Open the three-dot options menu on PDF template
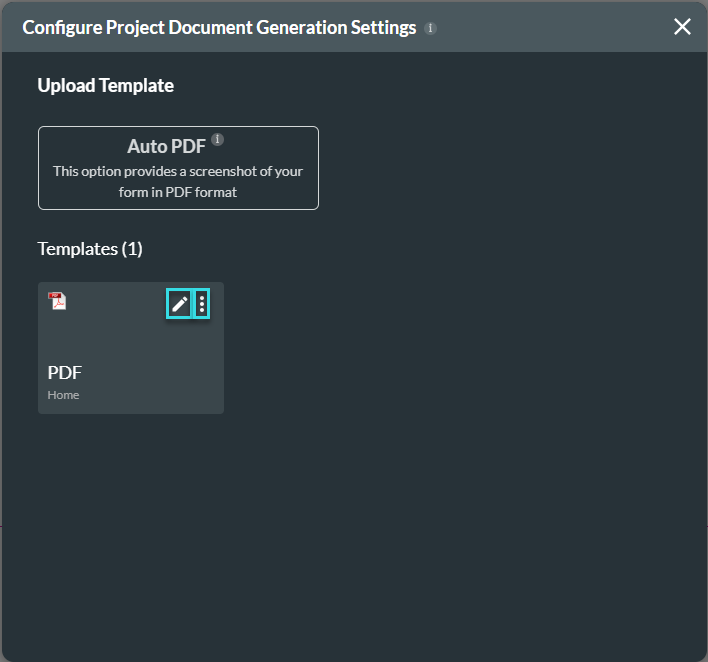The image size is (708, 662). pyautogui.click(x=202, y=304)
